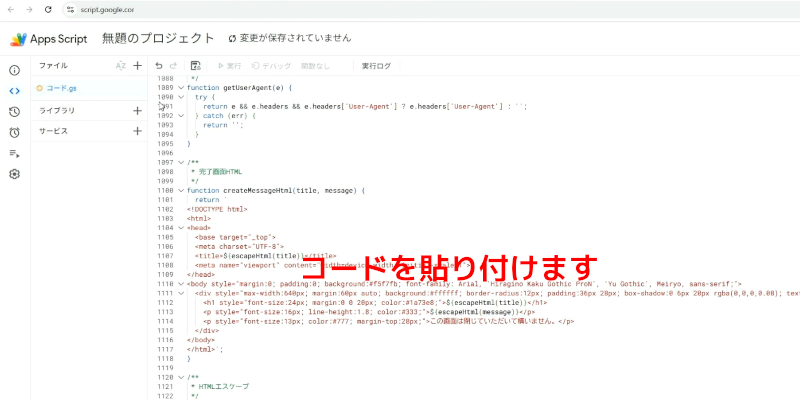Open Project Settings gear icon
The width and height of the screenshot is (800, 400).
point(15,174)
